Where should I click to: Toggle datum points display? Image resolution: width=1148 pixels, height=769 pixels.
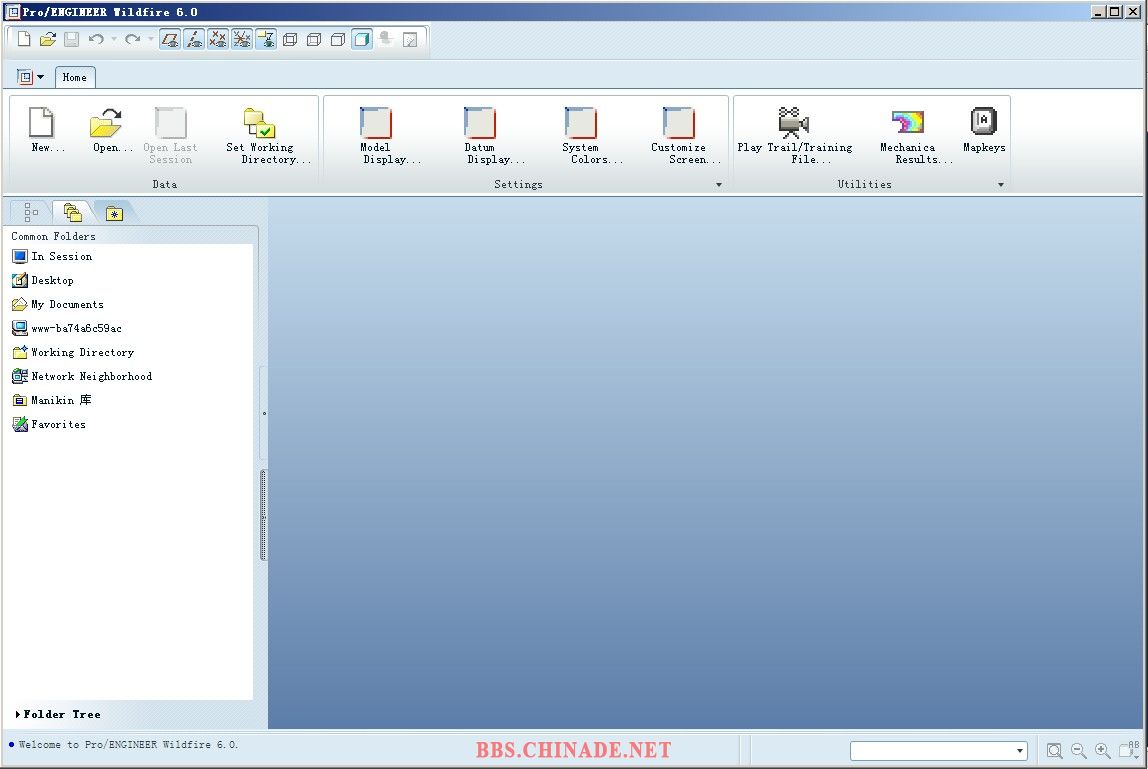pos(218,39)
